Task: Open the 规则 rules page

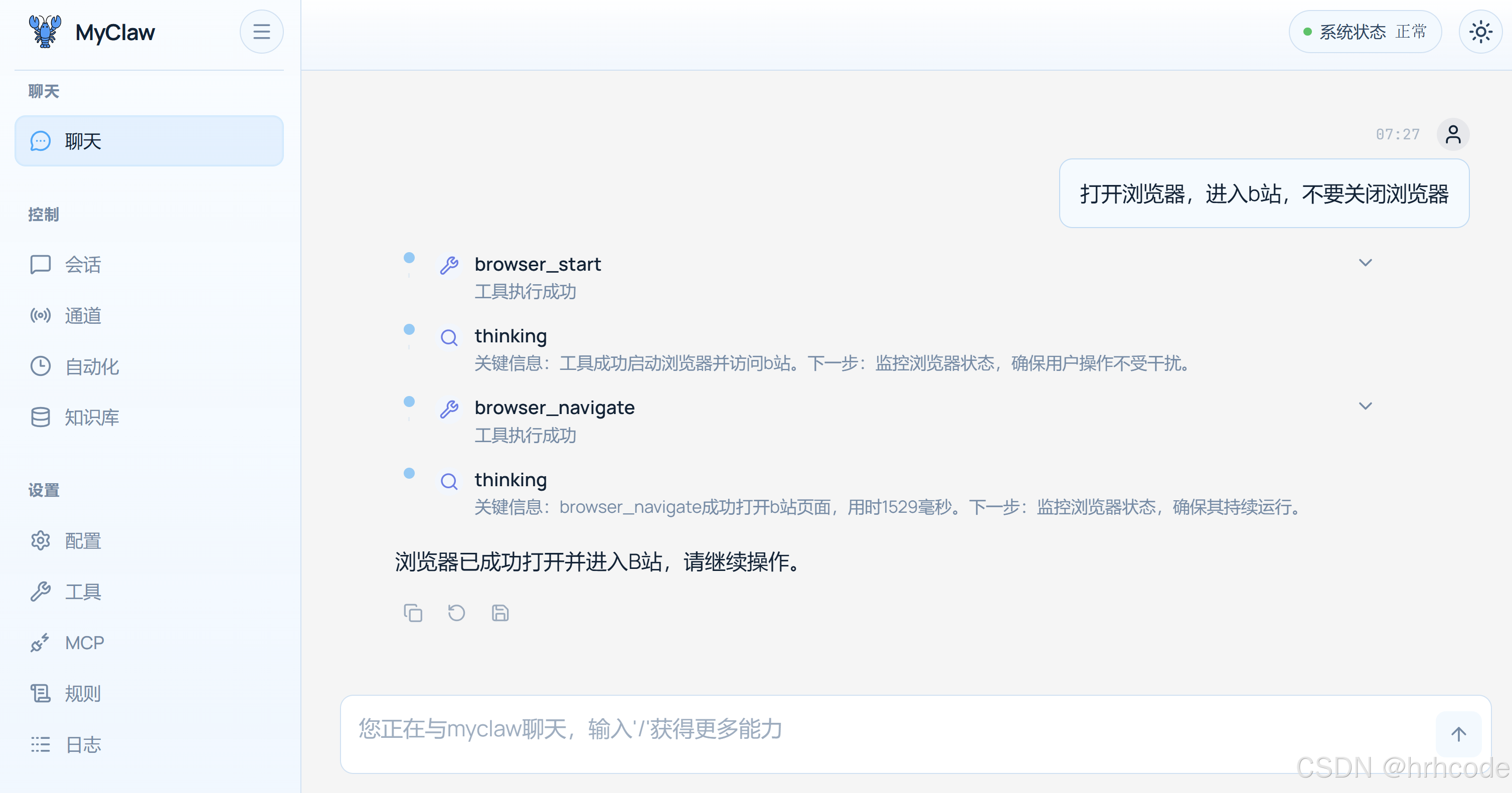Action: (83, 694)
